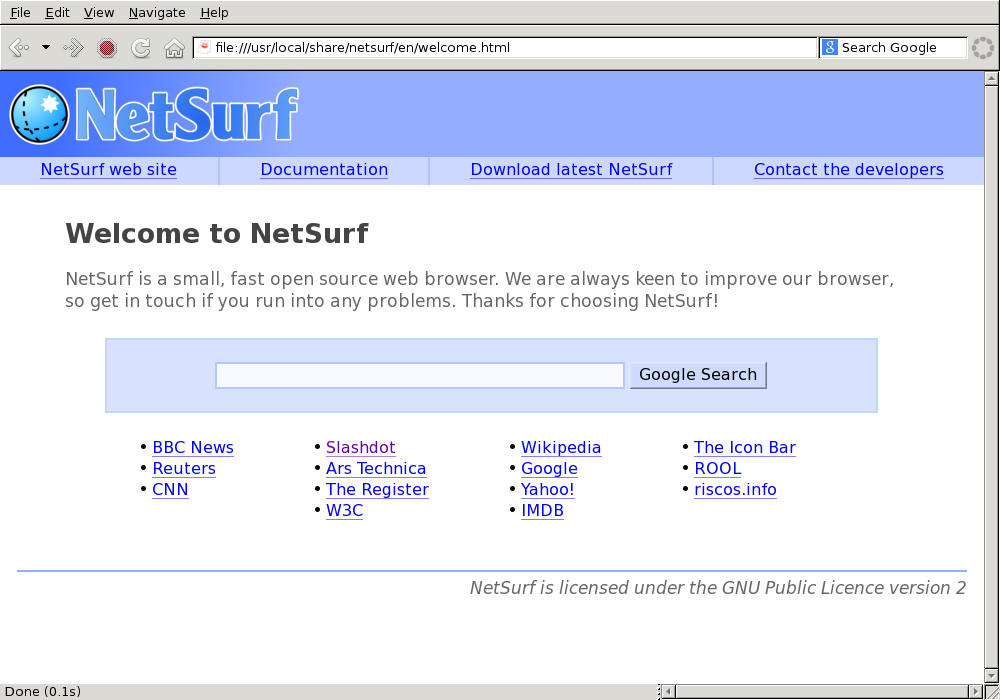
Task: Go to the home page via Home icon
Action: click(174, 47)
